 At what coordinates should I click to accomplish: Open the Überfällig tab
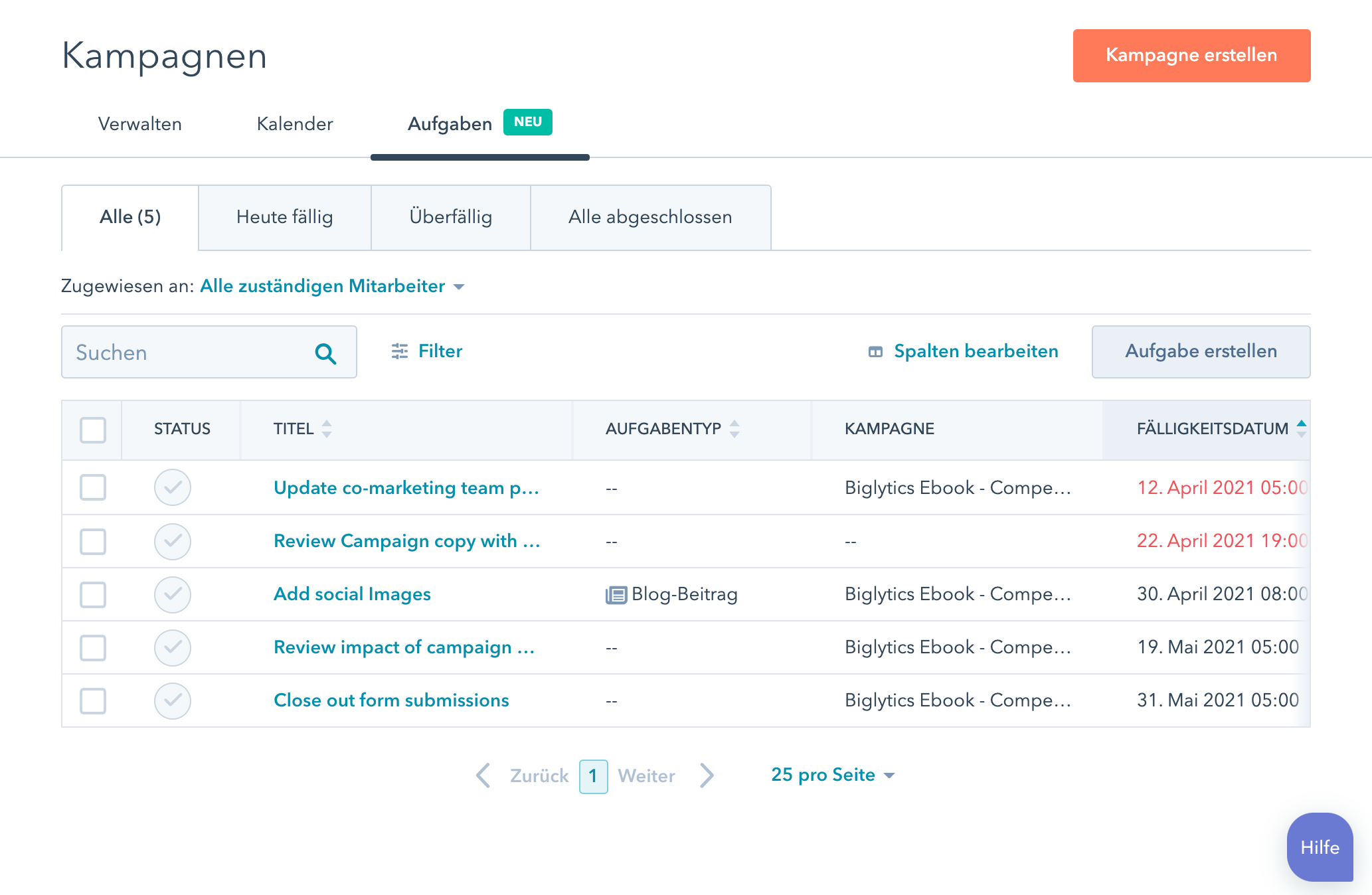tap(450, 217)
